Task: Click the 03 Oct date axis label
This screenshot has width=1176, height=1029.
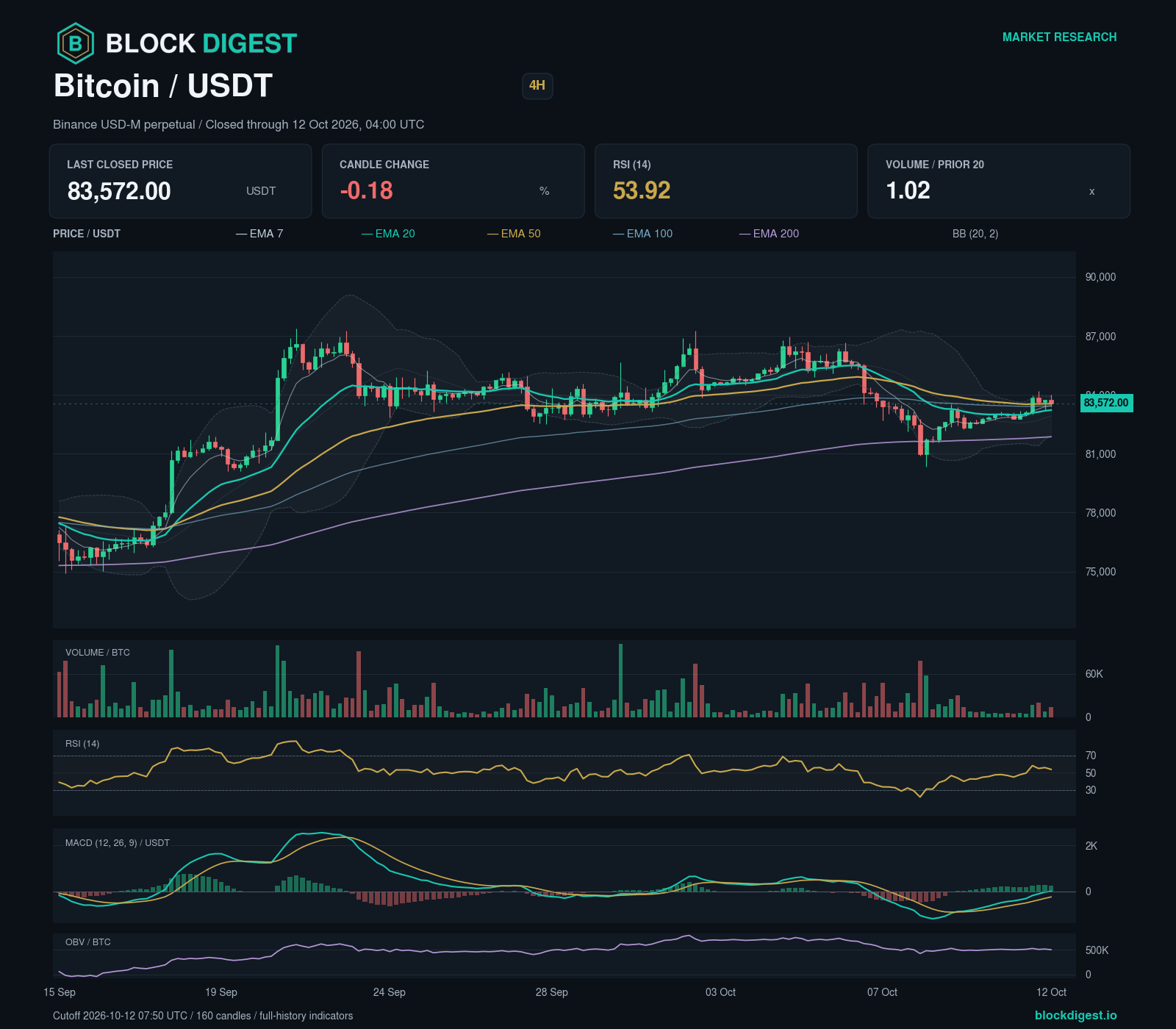Action: 720,992
